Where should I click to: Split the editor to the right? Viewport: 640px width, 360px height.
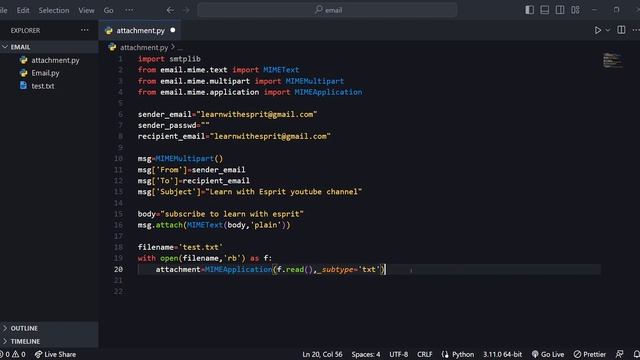point(621,30)
